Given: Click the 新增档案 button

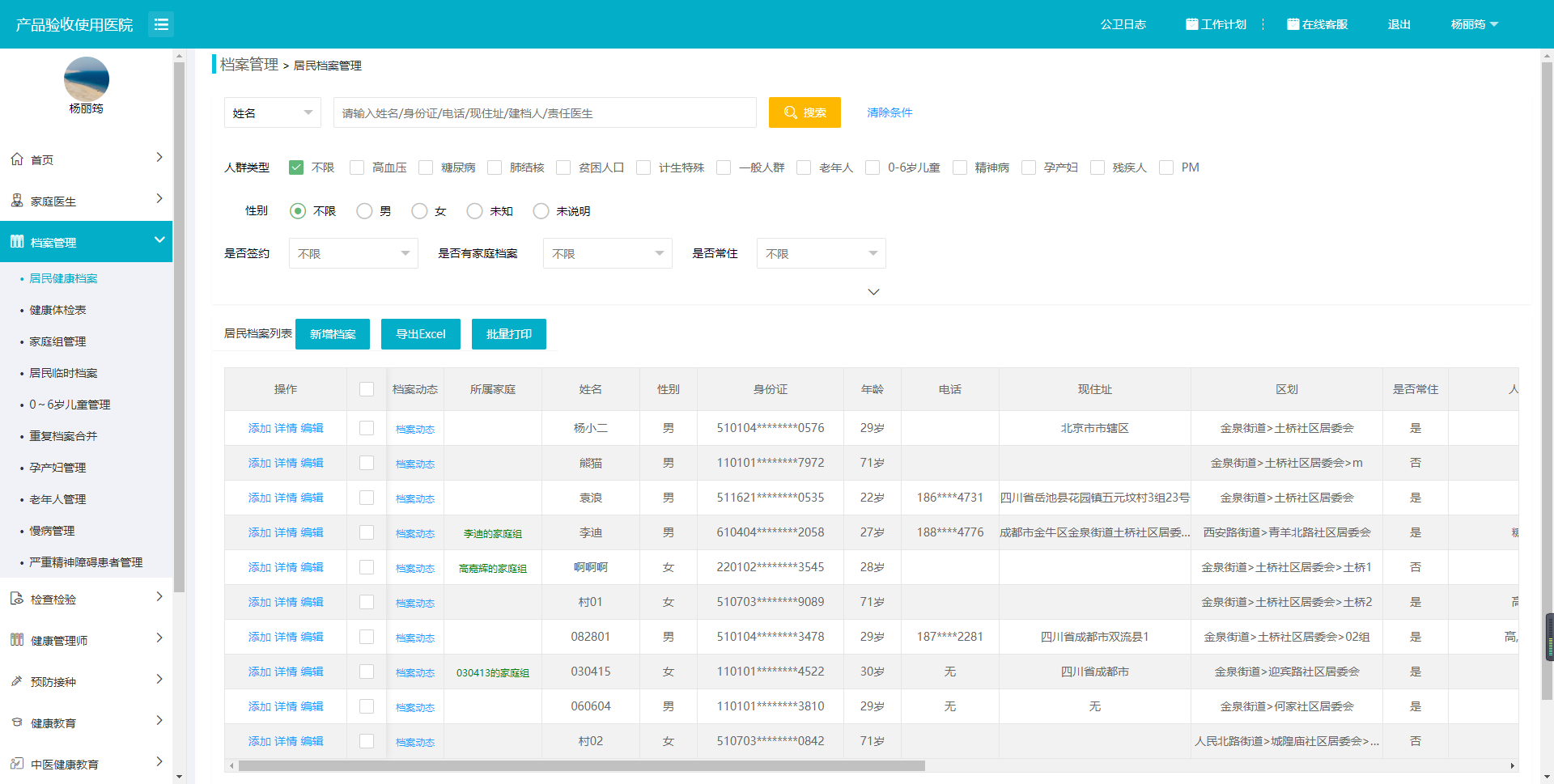Looking at the screenshot, I should 333,334.
